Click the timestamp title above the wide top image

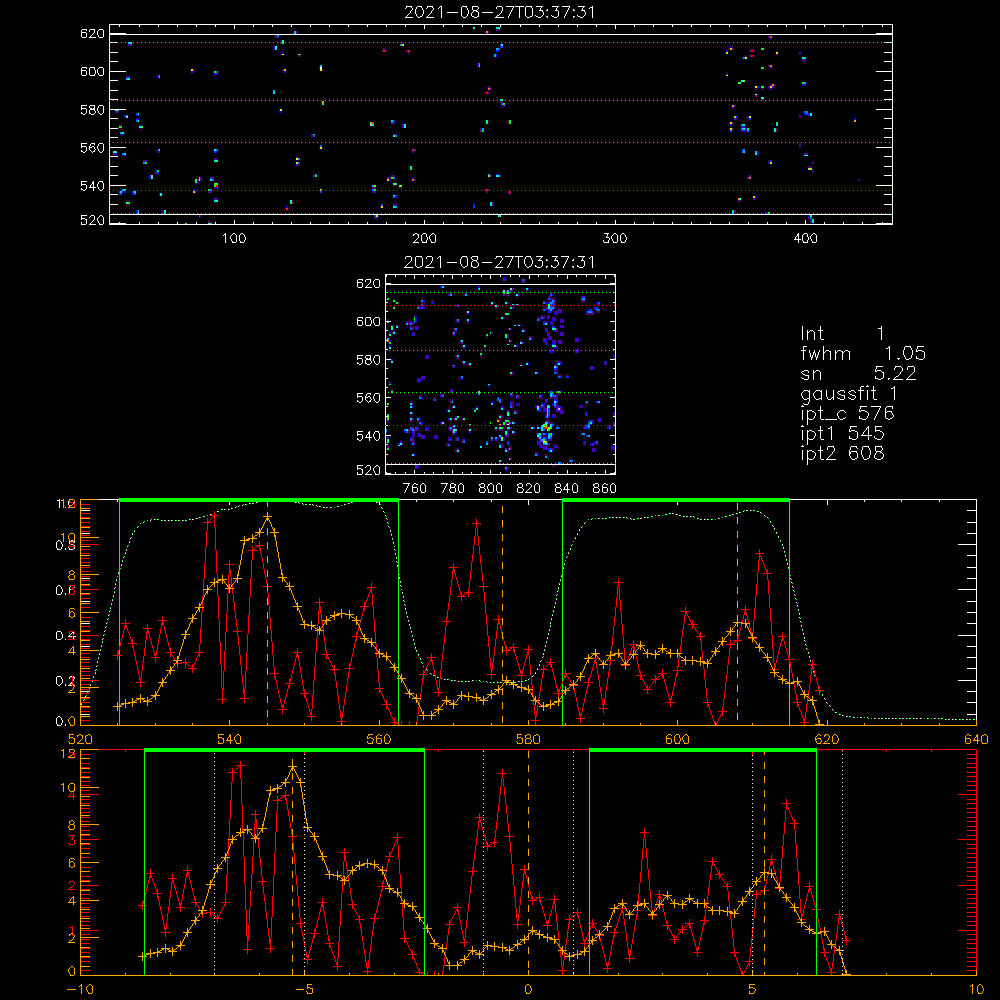coord(500,12)
